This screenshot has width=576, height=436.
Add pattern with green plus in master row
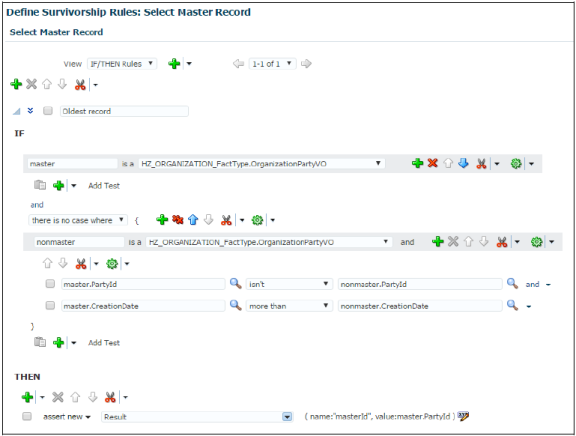tap(417, 163)
